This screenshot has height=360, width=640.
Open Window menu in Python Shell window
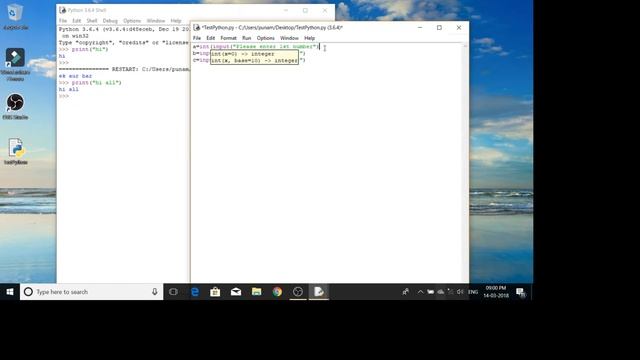[x=156, y=21]
